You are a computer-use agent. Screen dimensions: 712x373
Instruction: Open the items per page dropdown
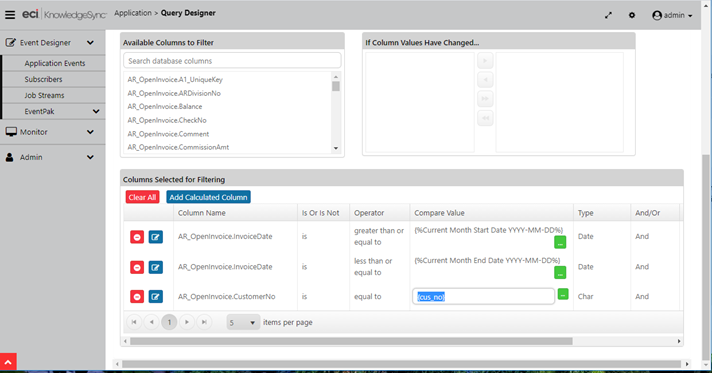(x=243, y=323)
